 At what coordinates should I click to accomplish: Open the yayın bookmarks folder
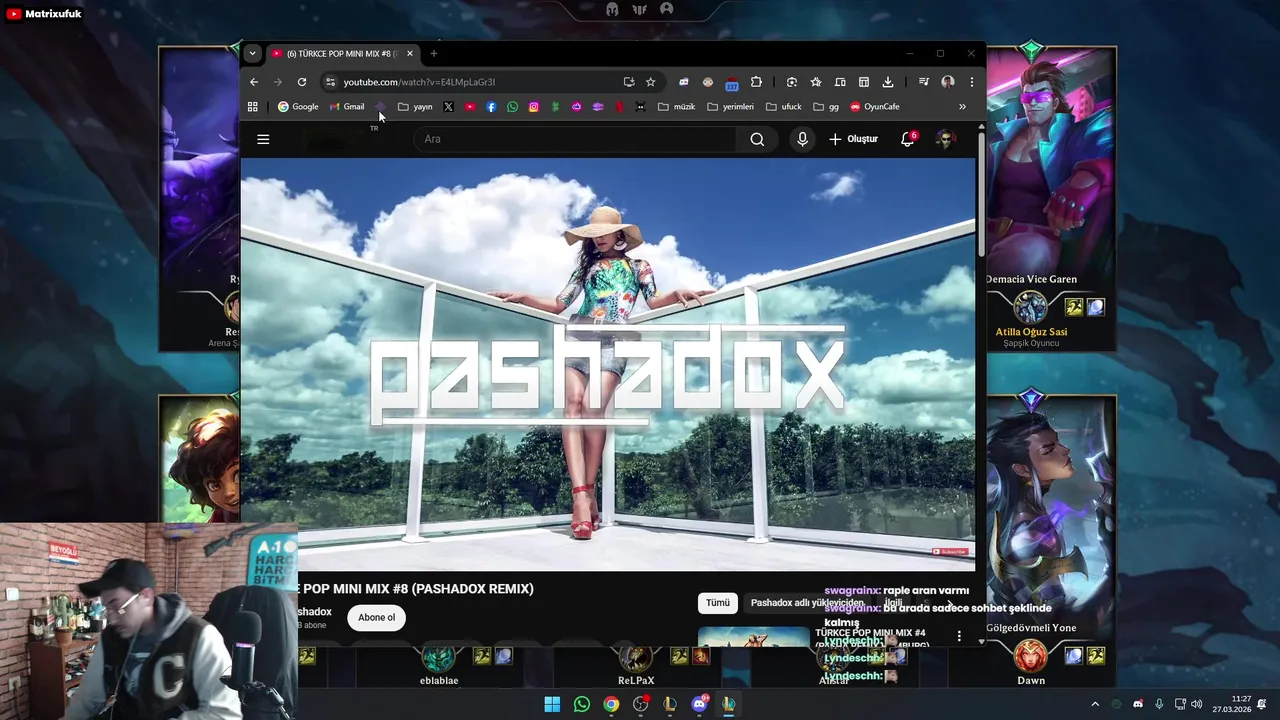coord(415,107)
